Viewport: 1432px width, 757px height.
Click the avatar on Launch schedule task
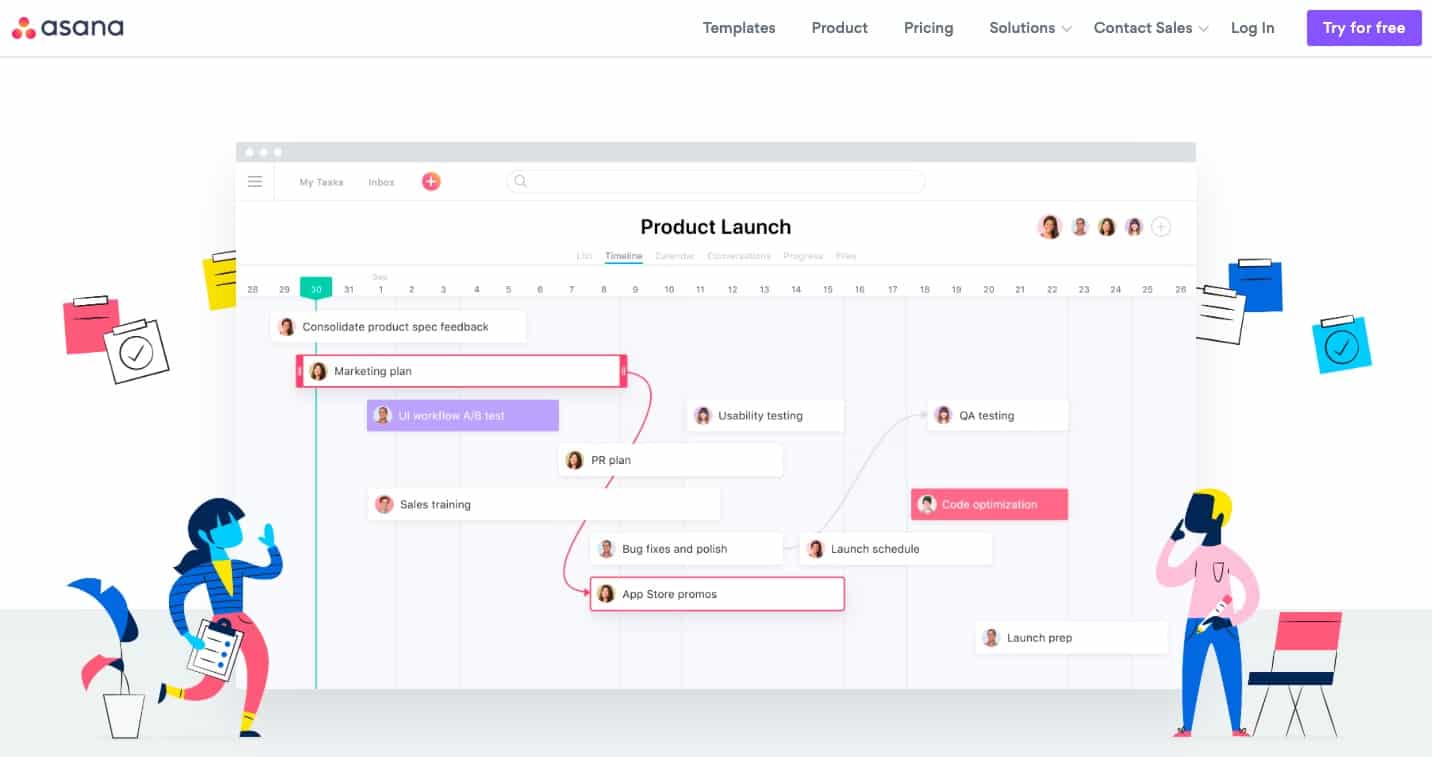(815, 549)
